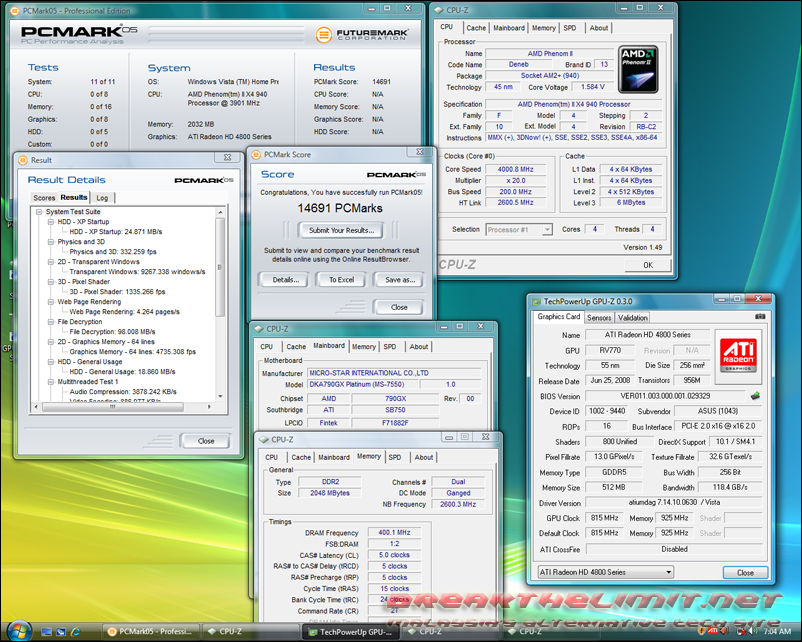Open the Windows Start orb
Image resolution: width=802 pixels, height=642 pixels.
coord(18,631)
